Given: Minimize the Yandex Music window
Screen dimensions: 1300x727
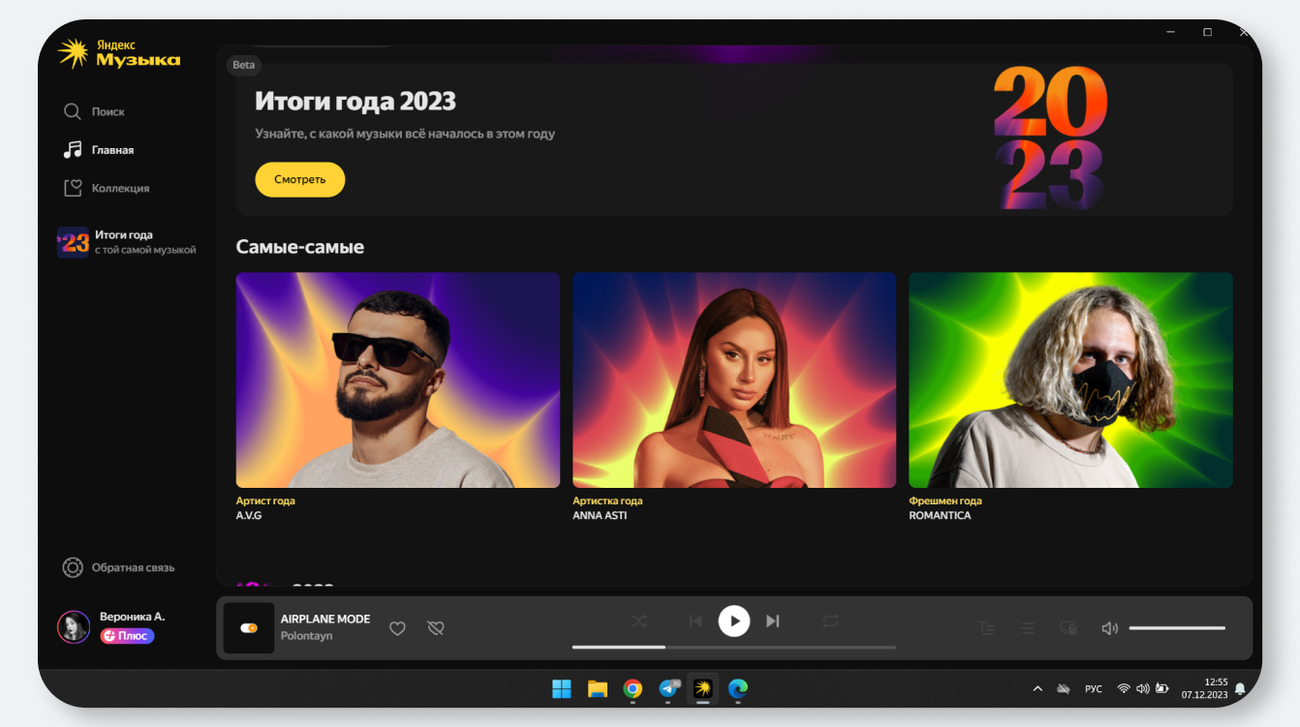Looking at the screenshot, I should (x=1170, y=32).
